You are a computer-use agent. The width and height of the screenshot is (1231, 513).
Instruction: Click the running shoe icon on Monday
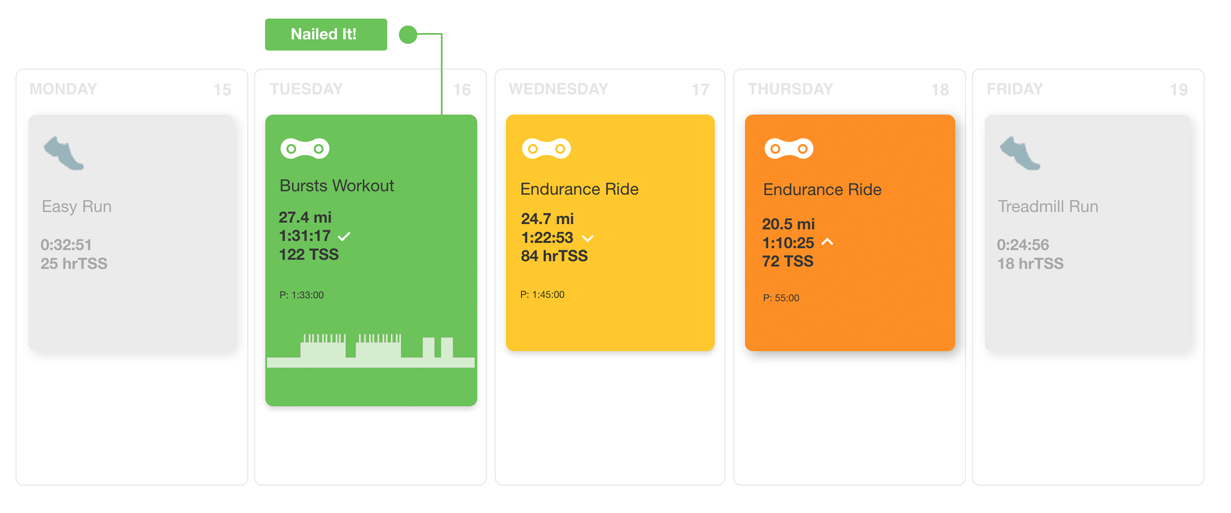(64, 154)
